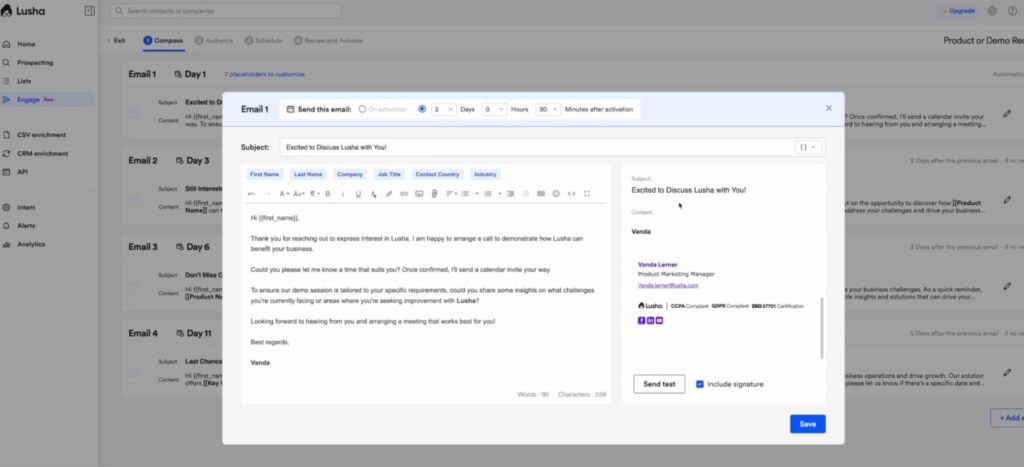1024x467 pixels.
Task: Uncheck the Include signature checkbox
Action: coord(699,384)
